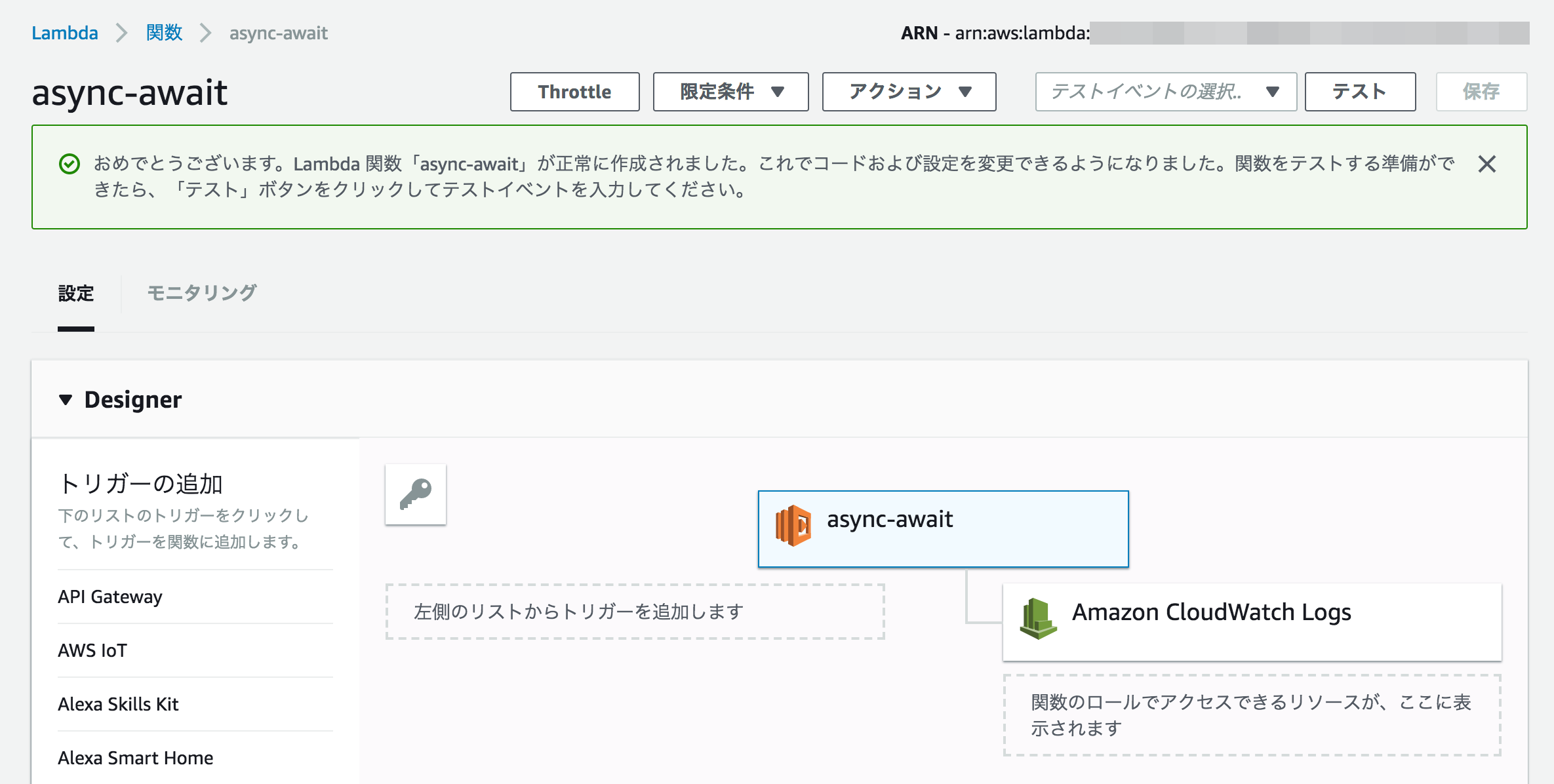Add an AWS IoT trigger
Screen dimensions: 1554x784
point(92,650)
